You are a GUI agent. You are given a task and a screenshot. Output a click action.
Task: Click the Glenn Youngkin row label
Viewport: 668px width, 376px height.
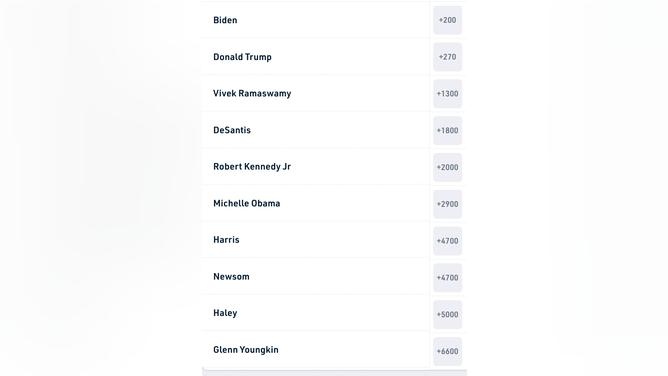(246, 350)
